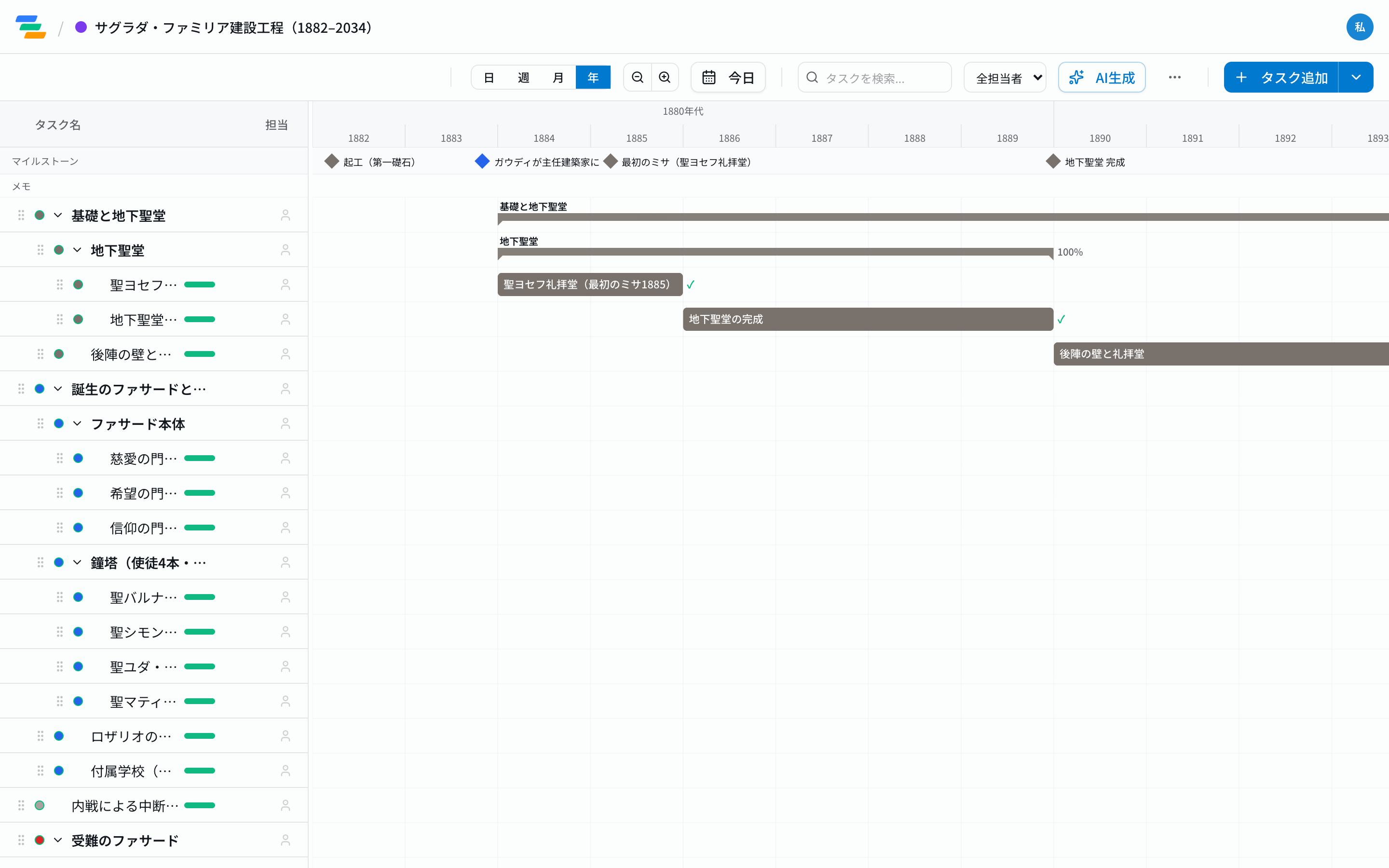
Task: Collapse the 受難のファサード group
Action: click(x=58, y=841)
